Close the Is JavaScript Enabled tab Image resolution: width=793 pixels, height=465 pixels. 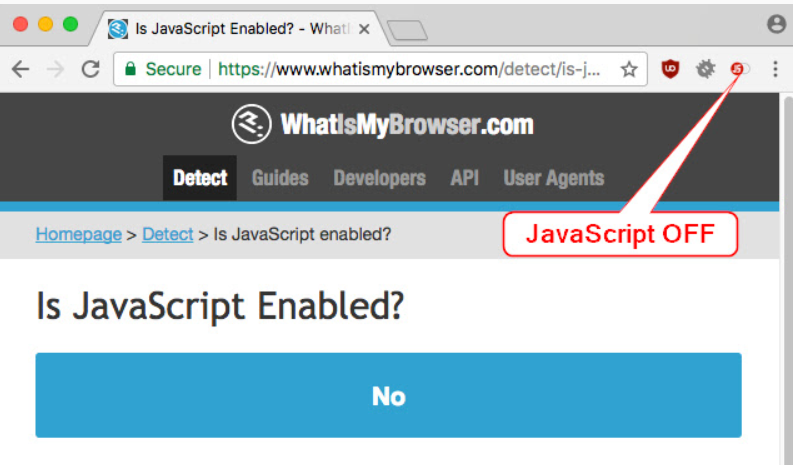364,29
